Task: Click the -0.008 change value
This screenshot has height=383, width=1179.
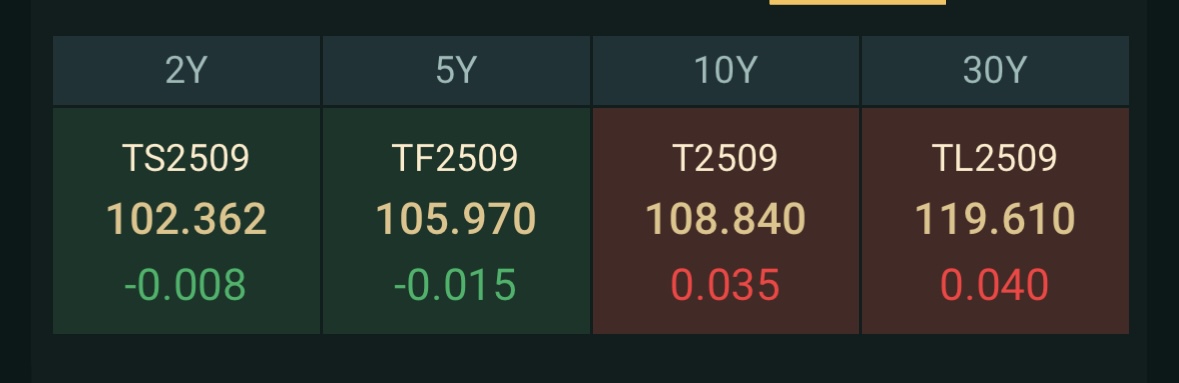Action: pos(185,285)
